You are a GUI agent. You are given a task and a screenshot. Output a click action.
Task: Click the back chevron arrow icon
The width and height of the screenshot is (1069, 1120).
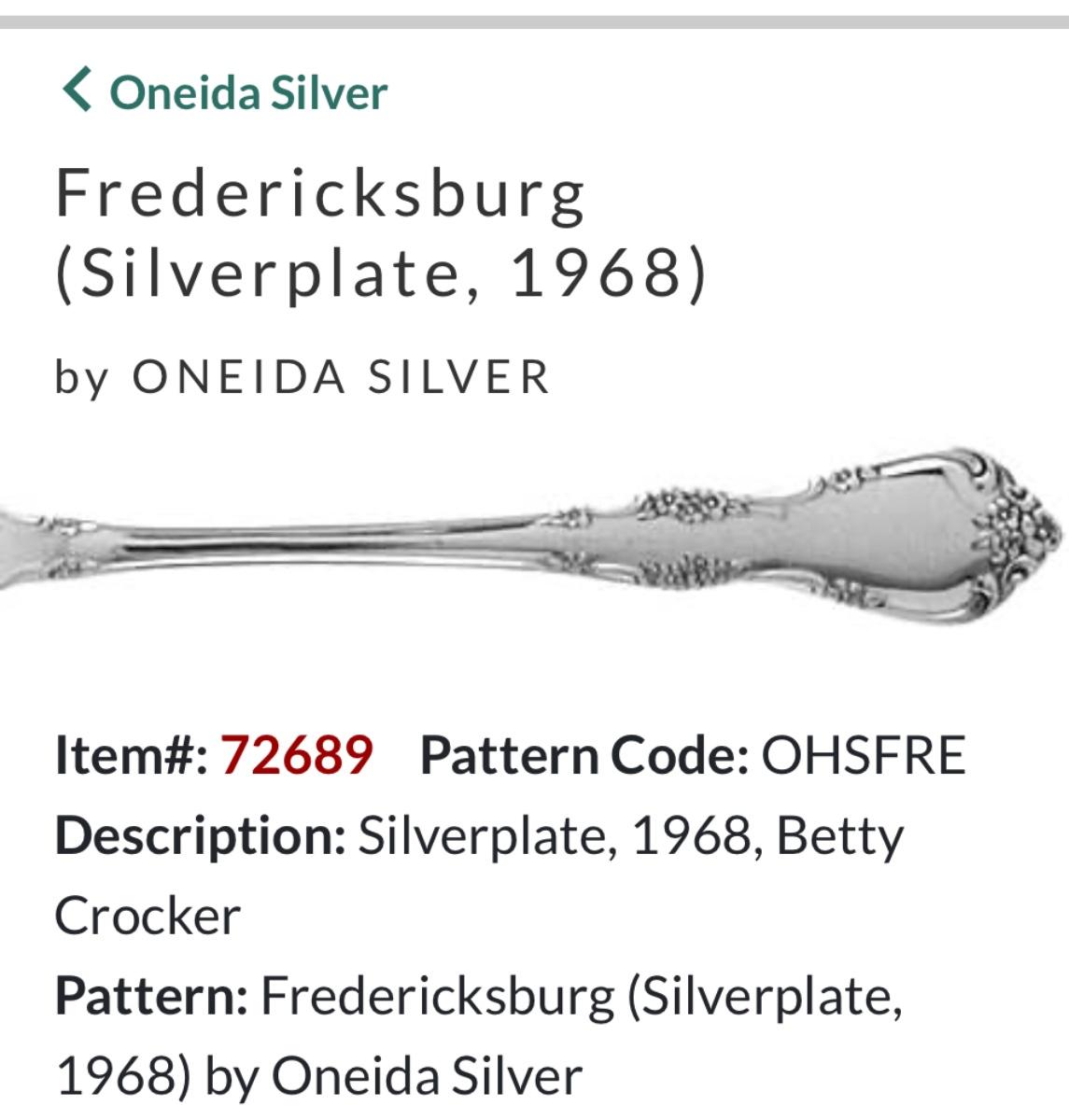tap(77, 91)
